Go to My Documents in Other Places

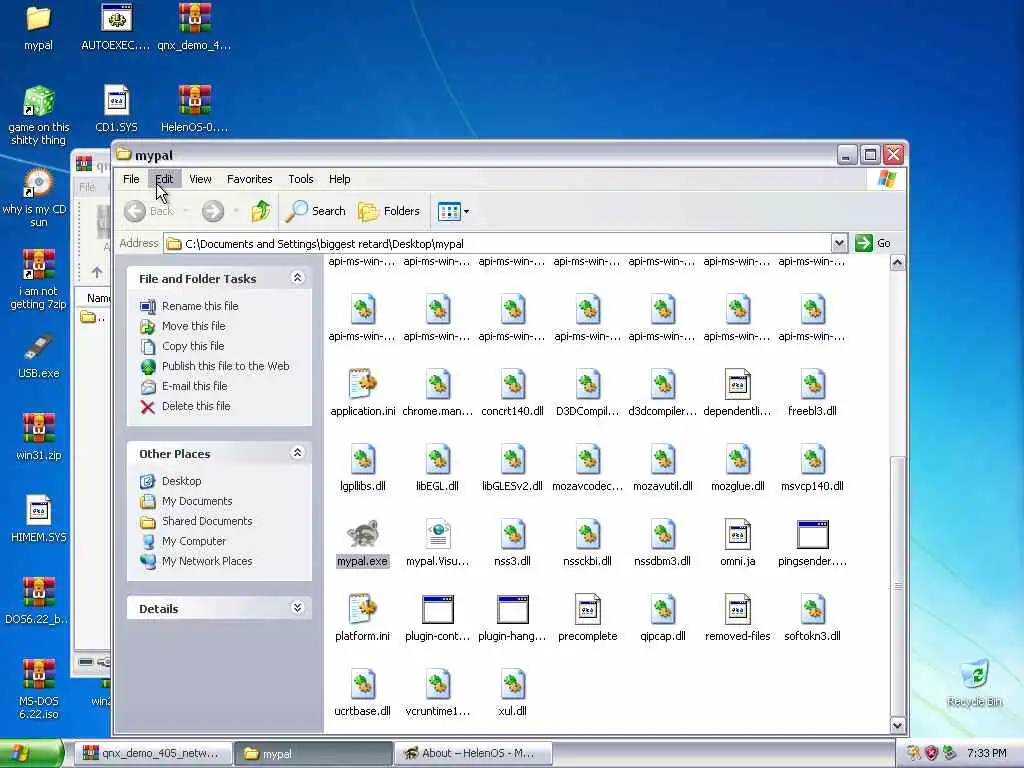click(197, 501)
